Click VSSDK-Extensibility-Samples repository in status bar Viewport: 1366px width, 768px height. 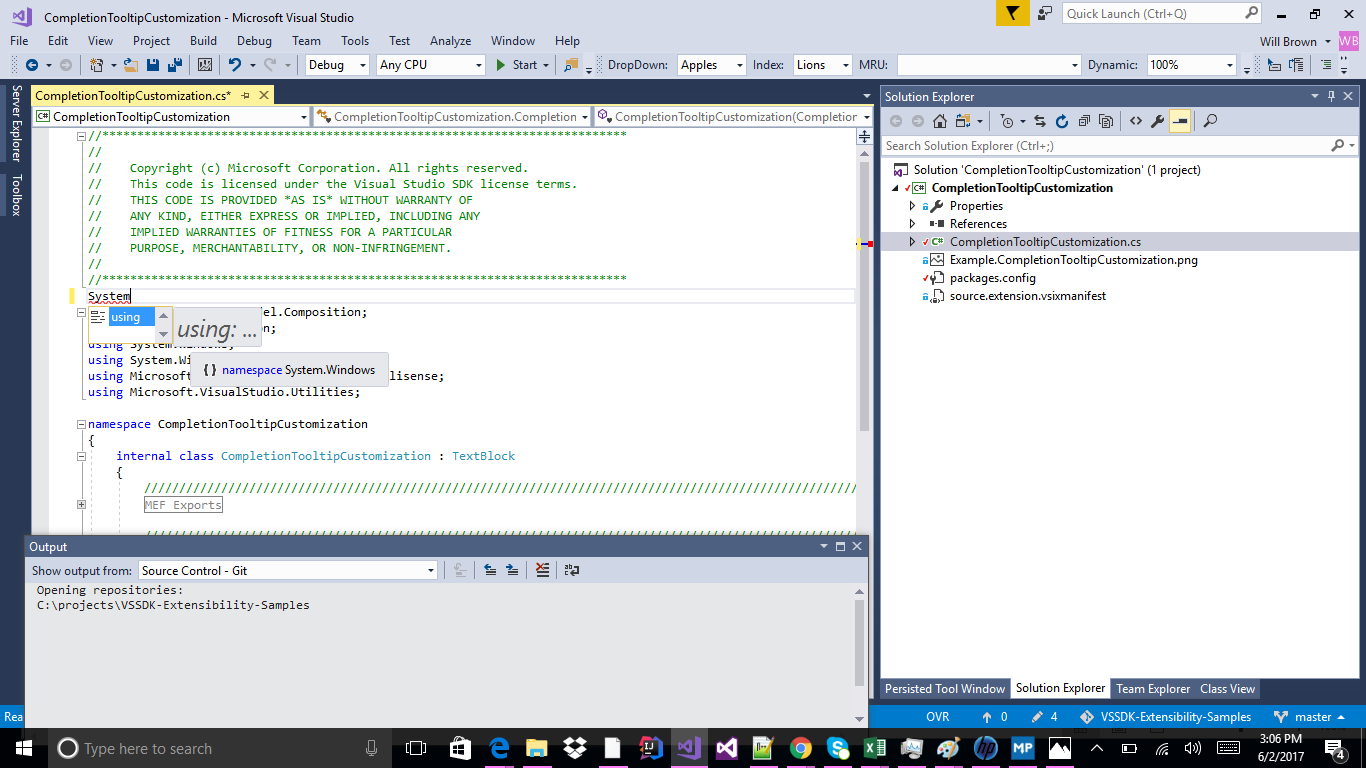[x=1165, y=717]
